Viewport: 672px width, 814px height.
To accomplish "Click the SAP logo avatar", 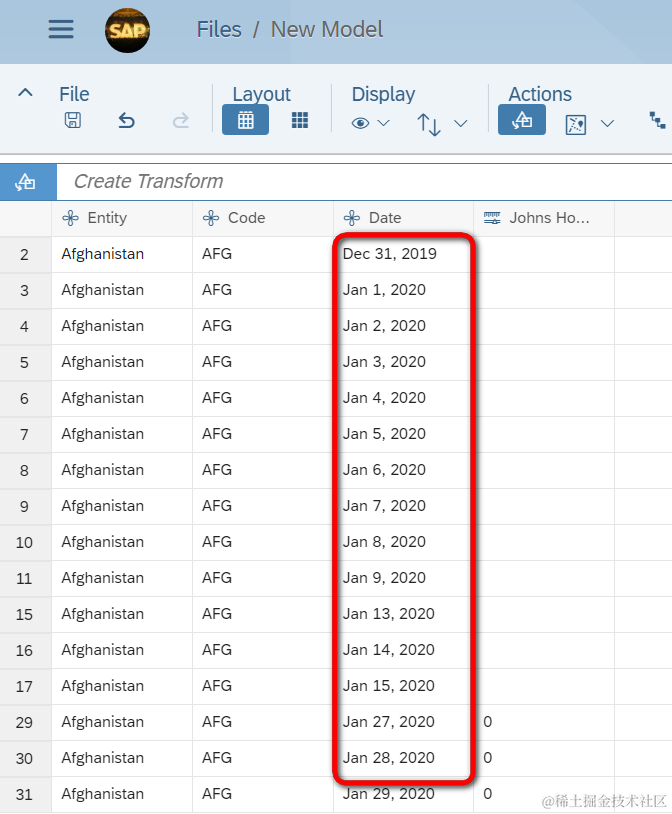I will [127, 30].
